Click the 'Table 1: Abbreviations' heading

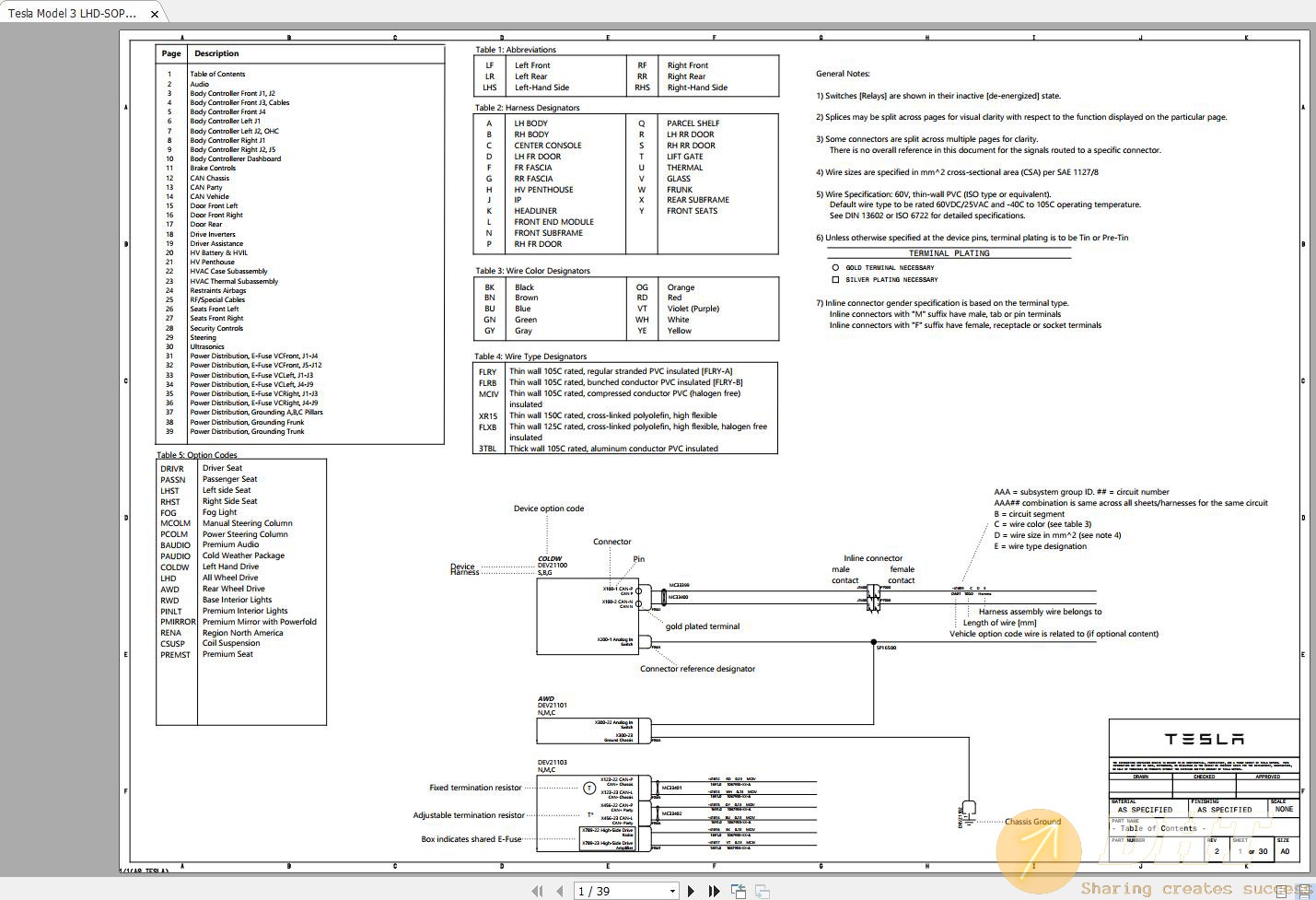(516, 50)
